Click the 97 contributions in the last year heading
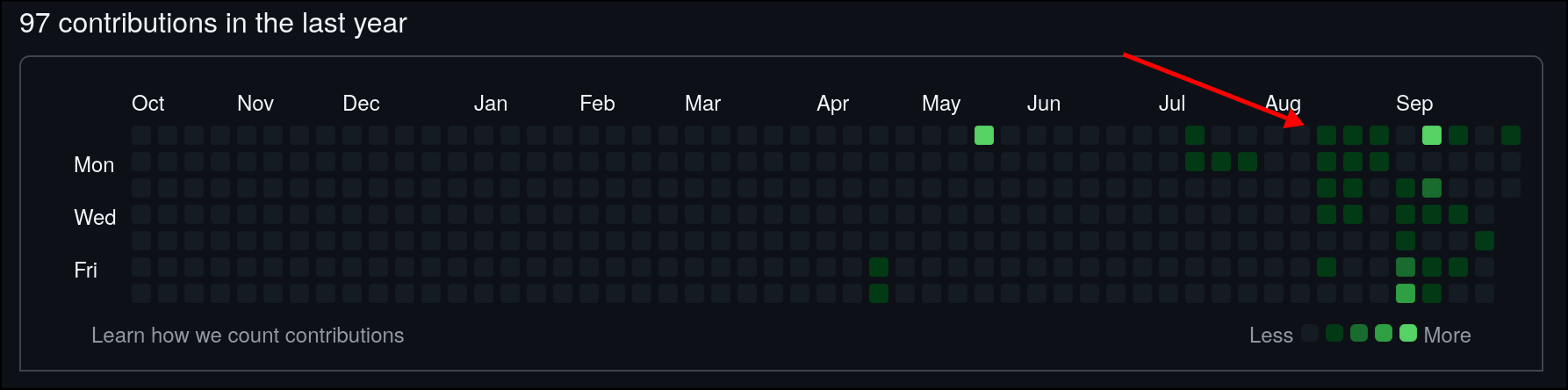This screenshot has width=1568, height=390. click(x=213, y=24)
